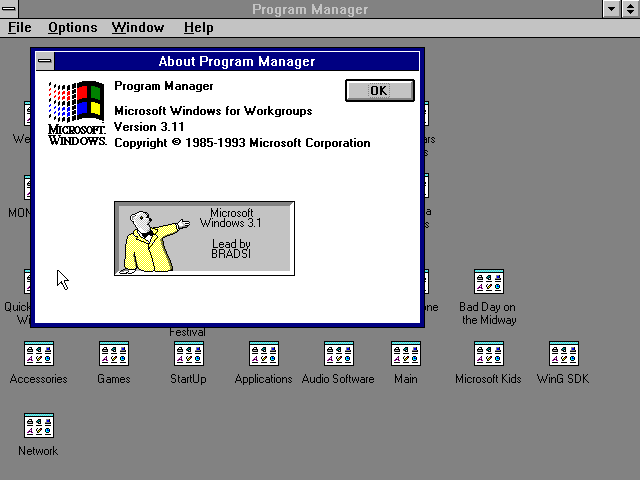Click the 'Version 3.11' text
The height and width of the screenshot is (480, 640).
pos(149,127)
